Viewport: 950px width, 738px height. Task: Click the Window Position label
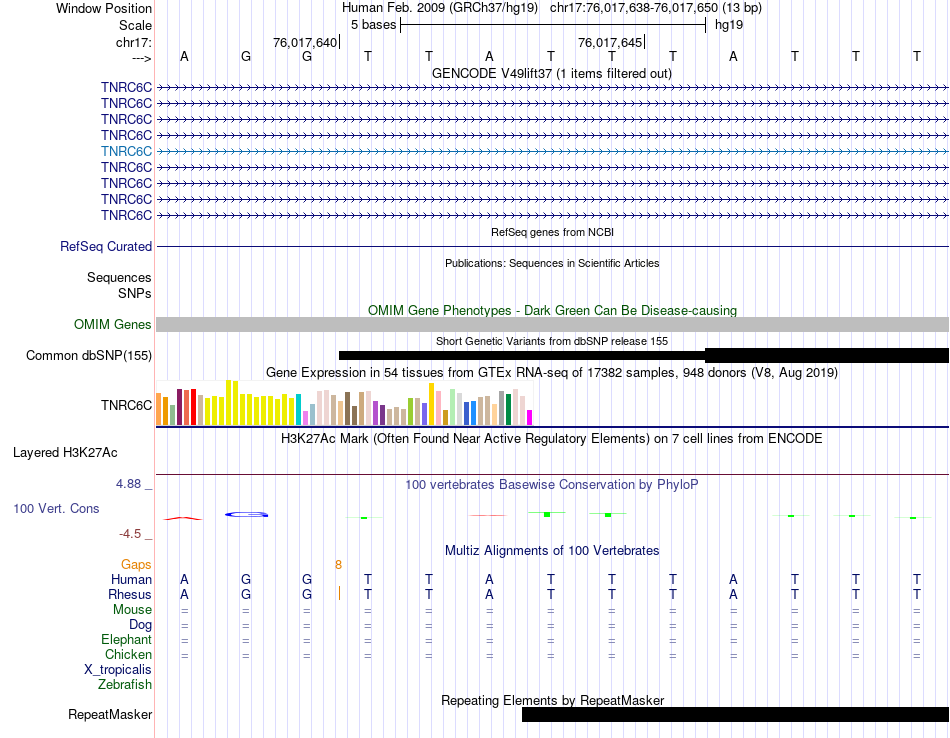104,8
